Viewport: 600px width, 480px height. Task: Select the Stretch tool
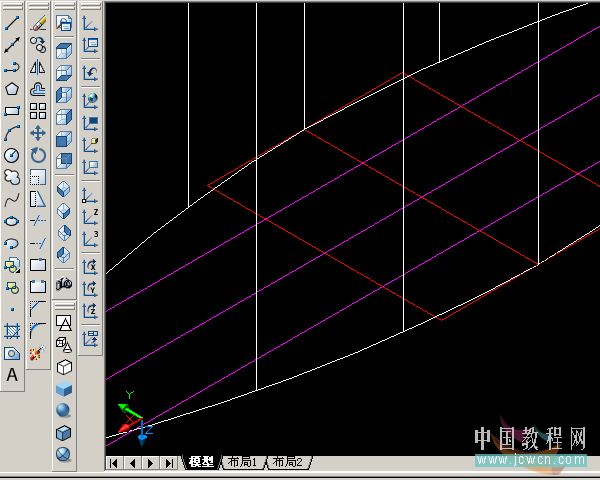(38, 199)
